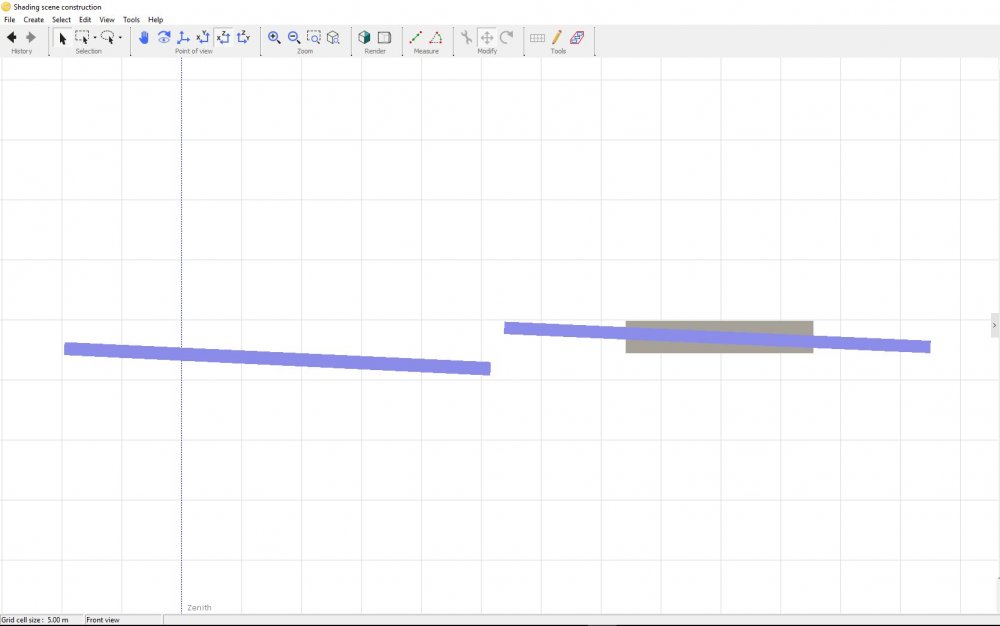Viewport: 1000px width, 626px height.
Task: Toggle realistic solid render mode
Action: click(x=364, y=38)
